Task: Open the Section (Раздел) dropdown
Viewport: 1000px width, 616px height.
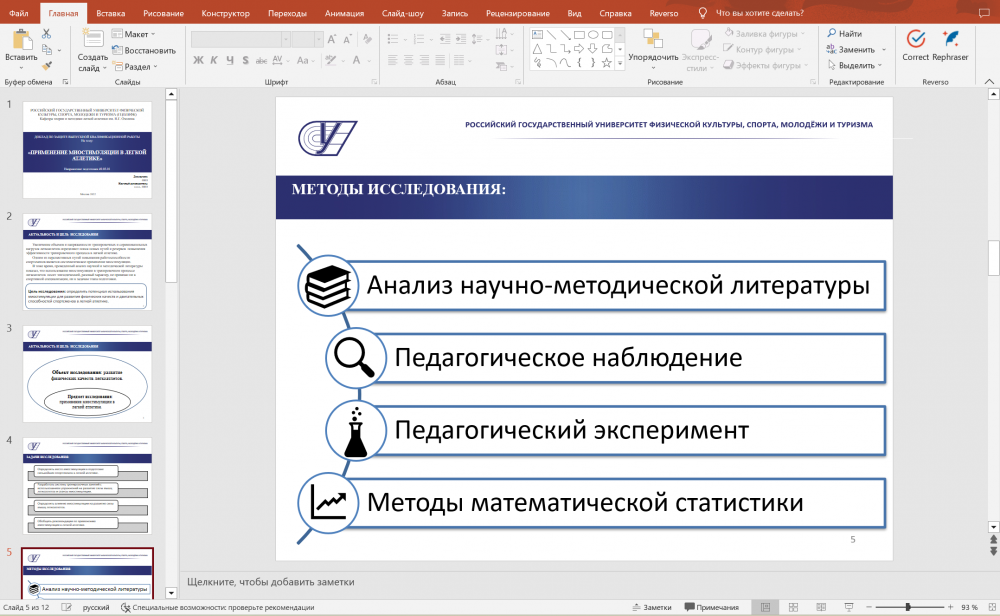Action: click(139, 67)
